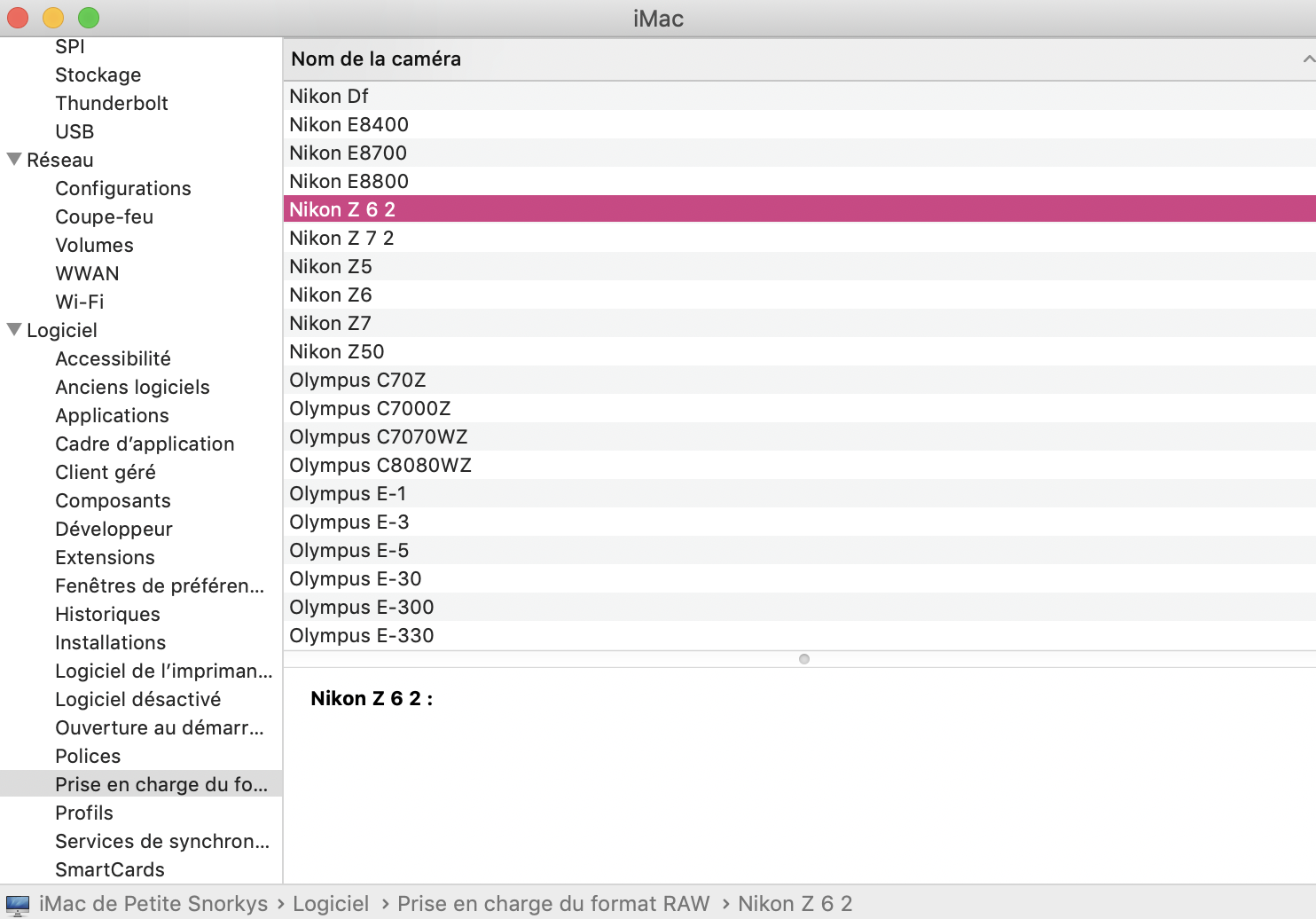This screenshot has height=919, width=1316.
Task: Select the Nikon Z6 row
Action: tap(800, 295)
